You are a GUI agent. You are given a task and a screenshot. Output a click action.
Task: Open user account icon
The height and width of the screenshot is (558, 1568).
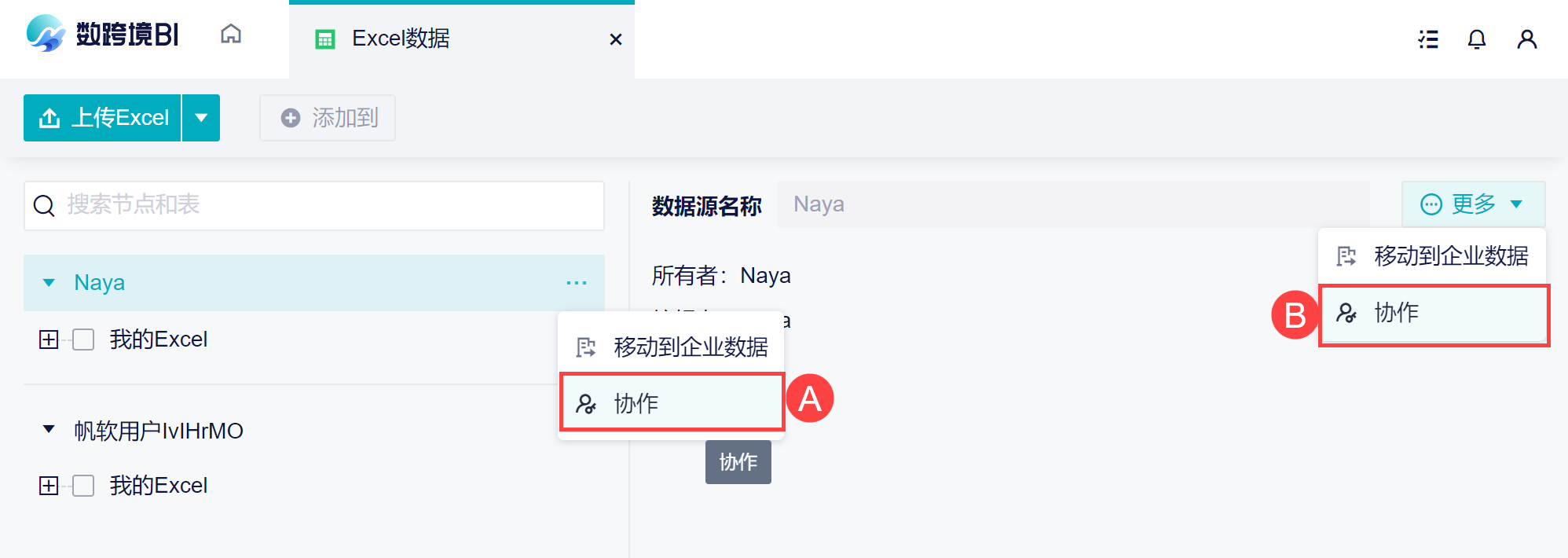coord(1526,39)
